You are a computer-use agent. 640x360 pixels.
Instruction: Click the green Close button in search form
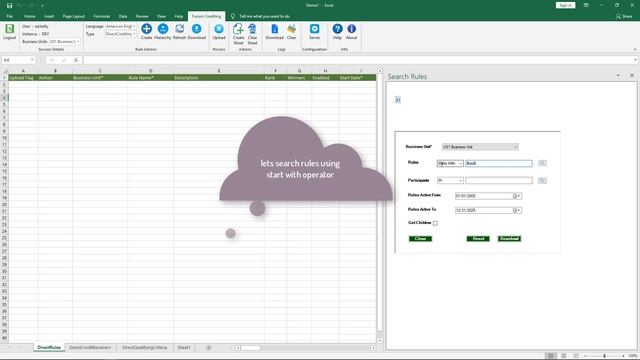pyautogui.click(x=420, y=239)
